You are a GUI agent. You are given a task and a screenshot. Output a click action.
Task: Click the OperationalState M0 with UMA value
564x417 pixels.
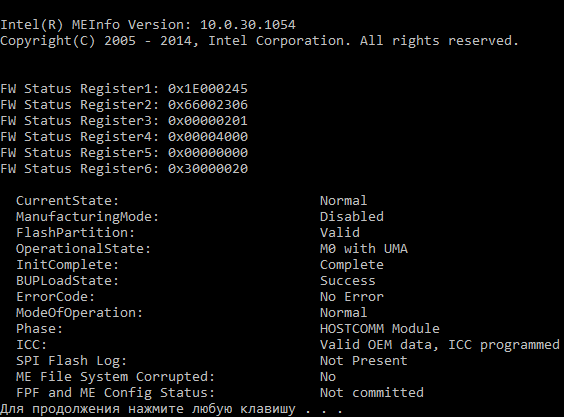tap(364, 249)
